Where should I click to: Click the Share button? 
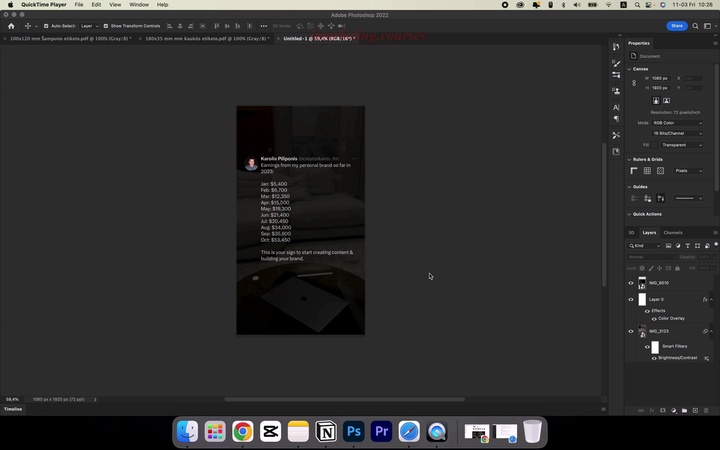tap(676, 26)
